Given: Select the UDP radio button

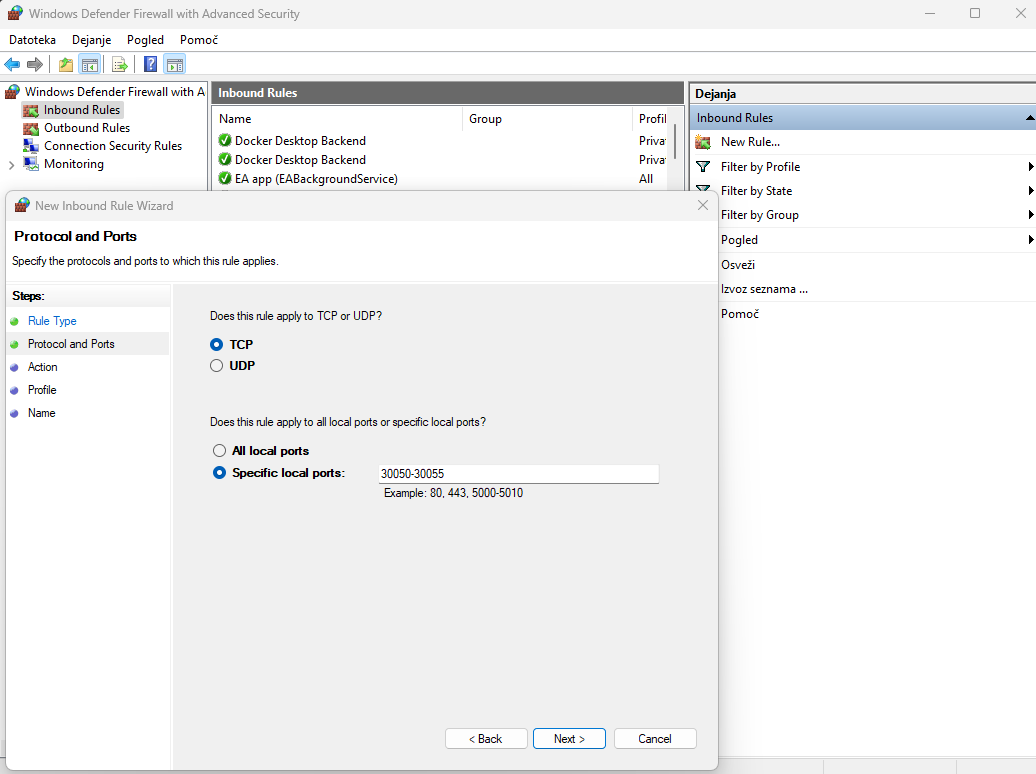Looking at the screenshot, I should 217,366.
